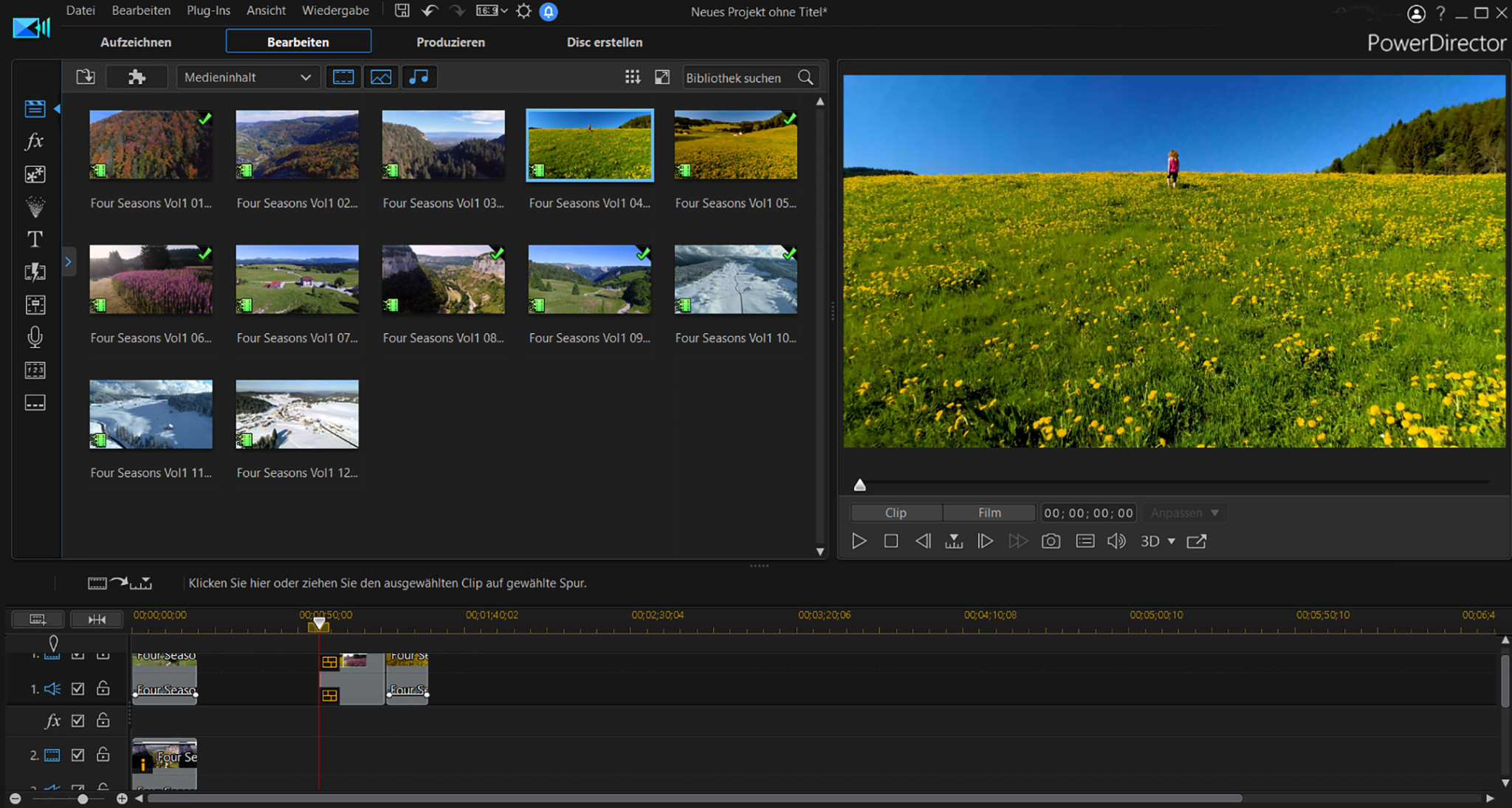
Task: Lock audio track 1
Action: [103, 688]
